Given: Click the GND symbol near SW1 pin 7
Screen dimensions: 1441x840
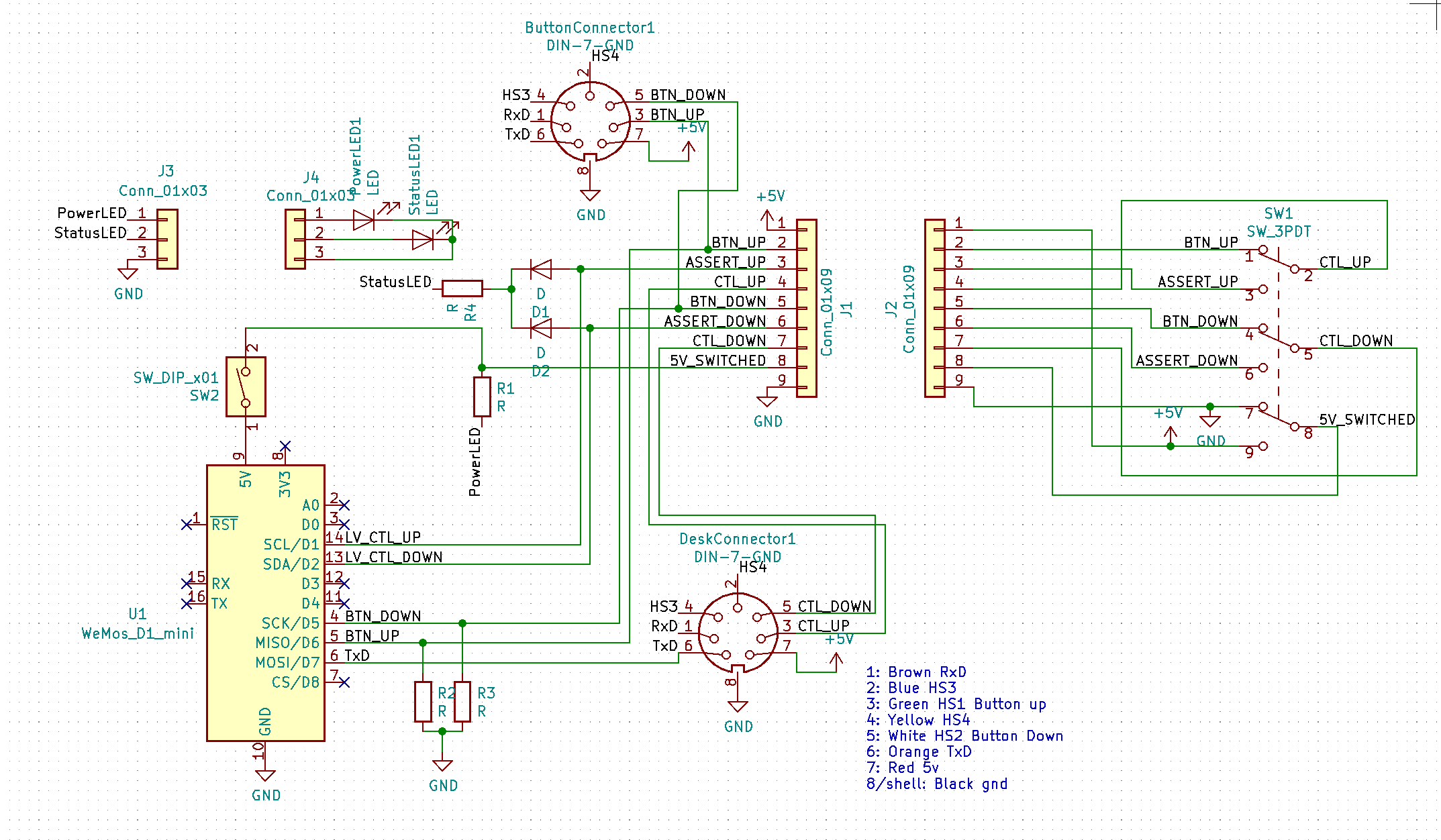Looking at the screenshot, I should 1209,421.
